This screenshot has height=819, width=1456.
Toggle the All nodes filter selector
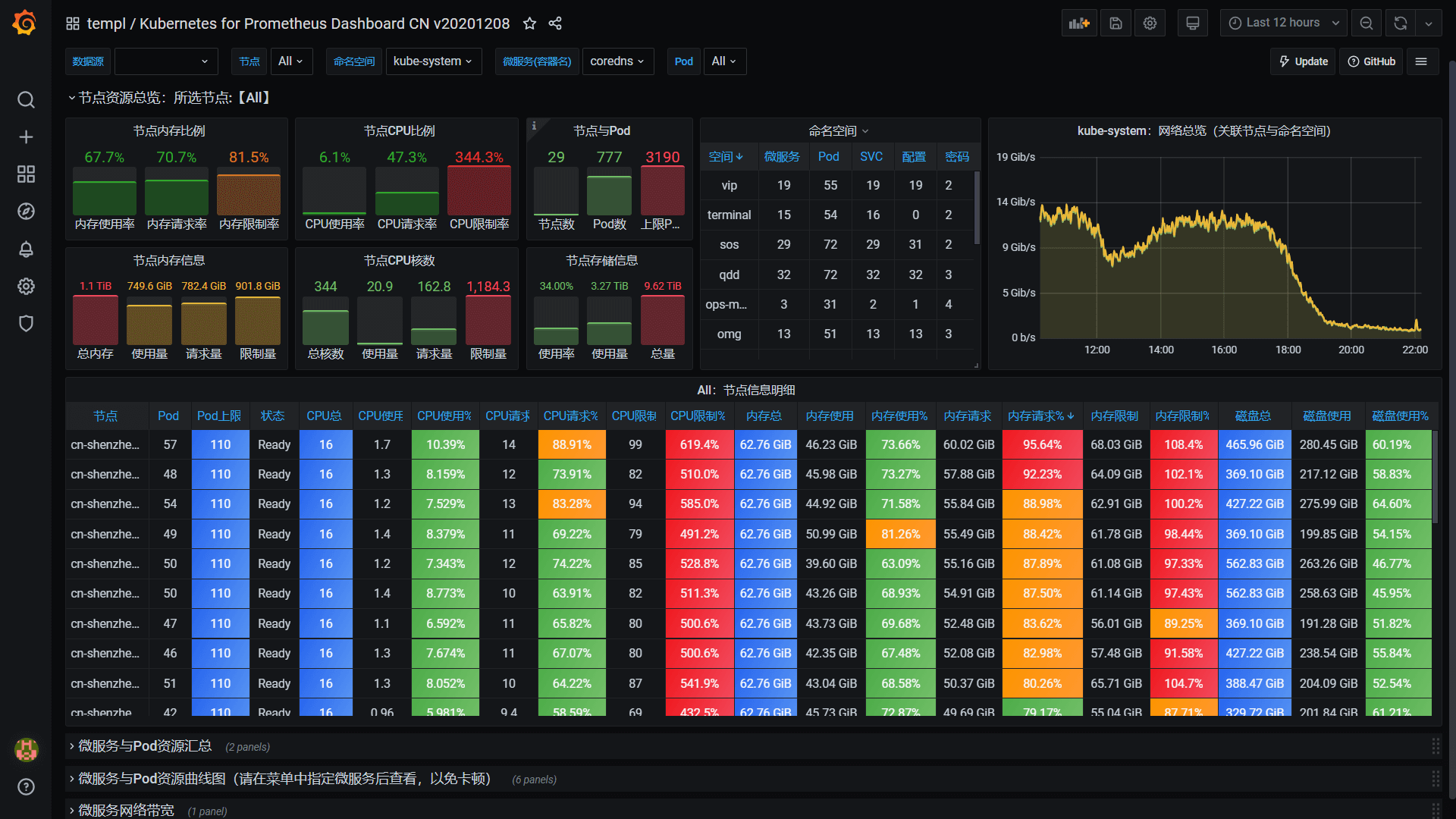pyautogui.click(x=291, y=61)
